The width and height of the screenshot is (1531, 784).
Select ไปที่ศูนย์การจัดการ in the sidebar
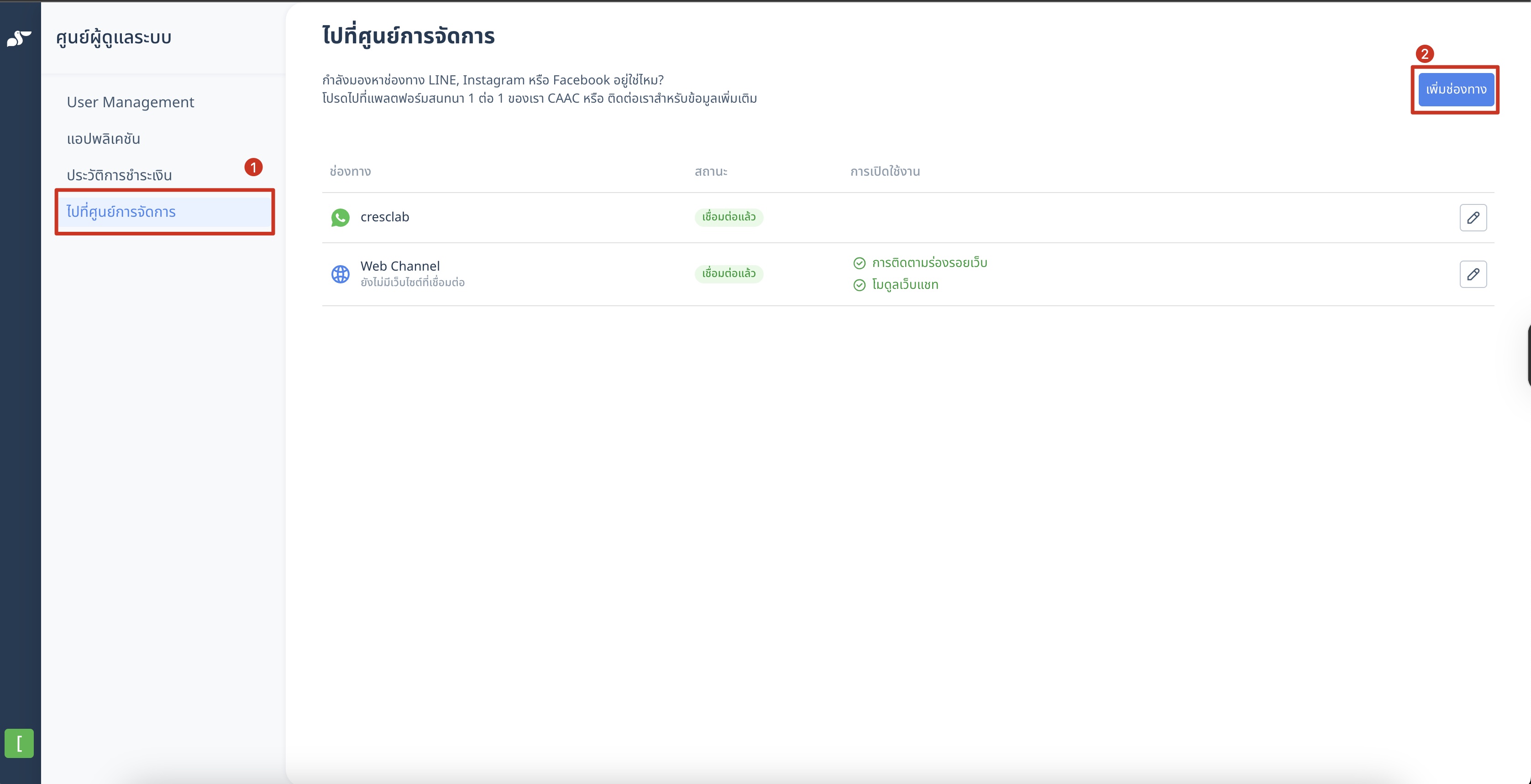[x=165, y=212]
